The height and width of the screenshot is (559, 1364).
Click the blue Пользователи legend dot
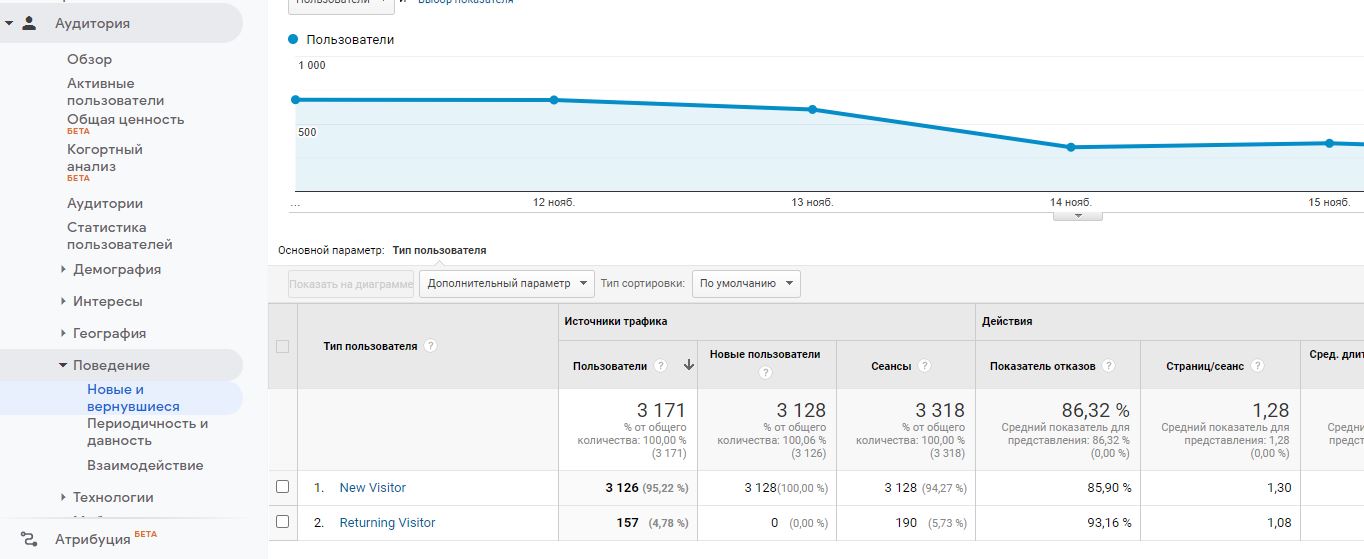pos(293,40)
